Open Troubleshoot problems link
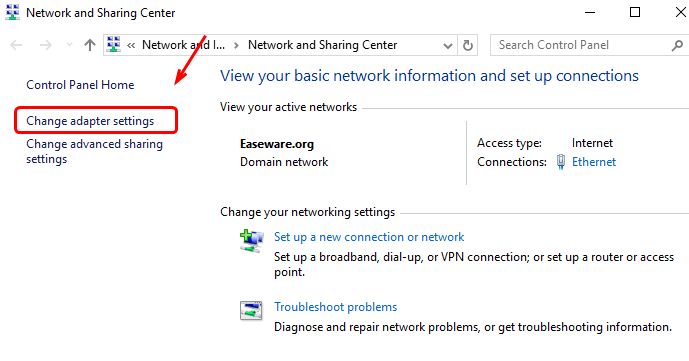Viewport: 689px width, 361px height. (x=336, y=307)
